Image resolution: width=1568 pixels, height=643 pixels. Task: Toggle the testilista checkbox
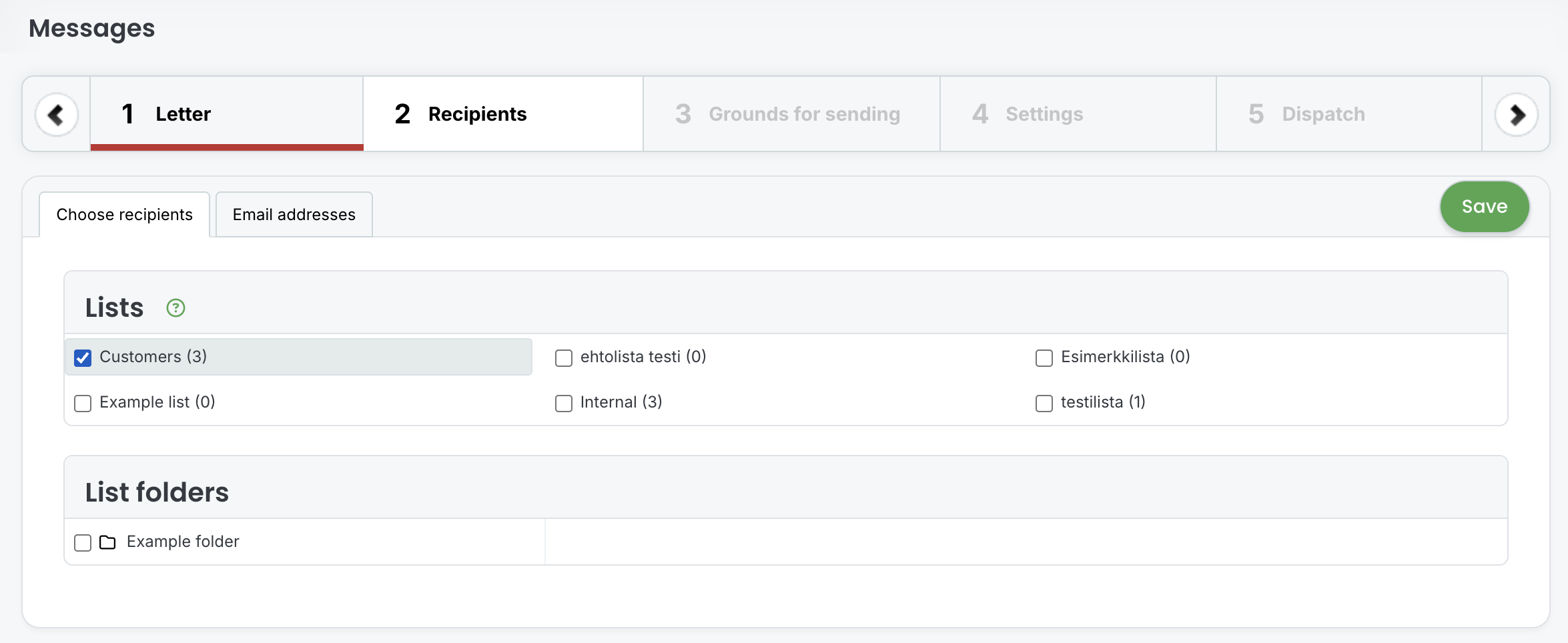[x=1044, y=404]
